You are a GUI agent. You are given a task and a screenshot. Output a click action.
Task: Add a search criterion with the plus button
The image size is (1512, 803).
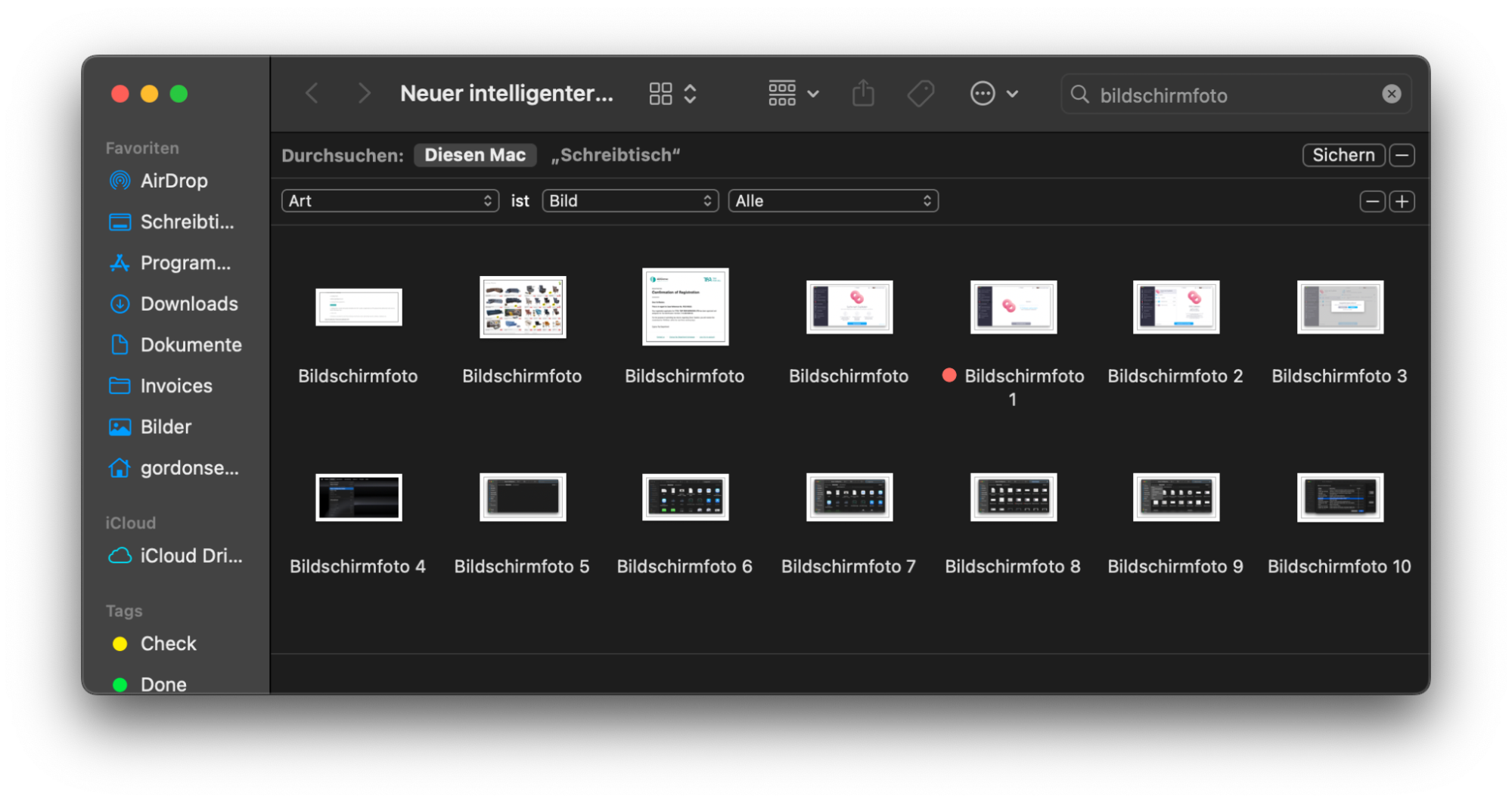click(1402, 201)
